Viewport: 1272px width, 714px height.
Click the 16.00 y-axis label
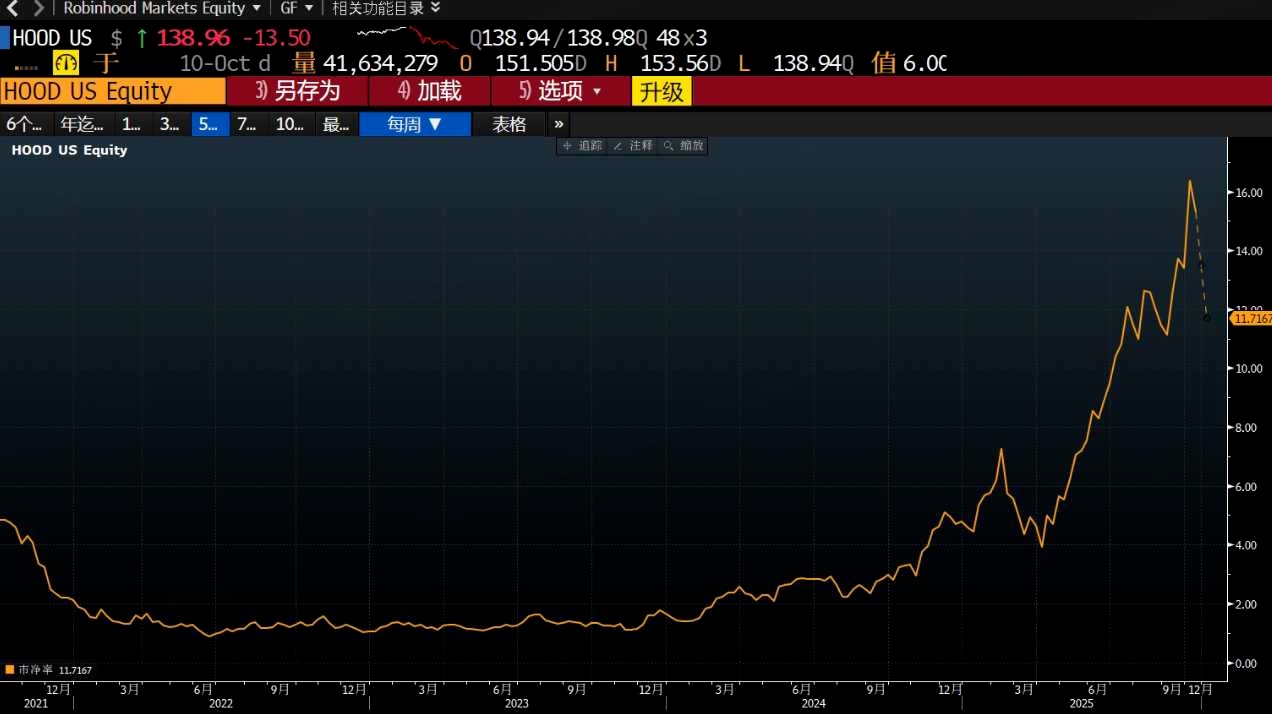pos(1250,192)
